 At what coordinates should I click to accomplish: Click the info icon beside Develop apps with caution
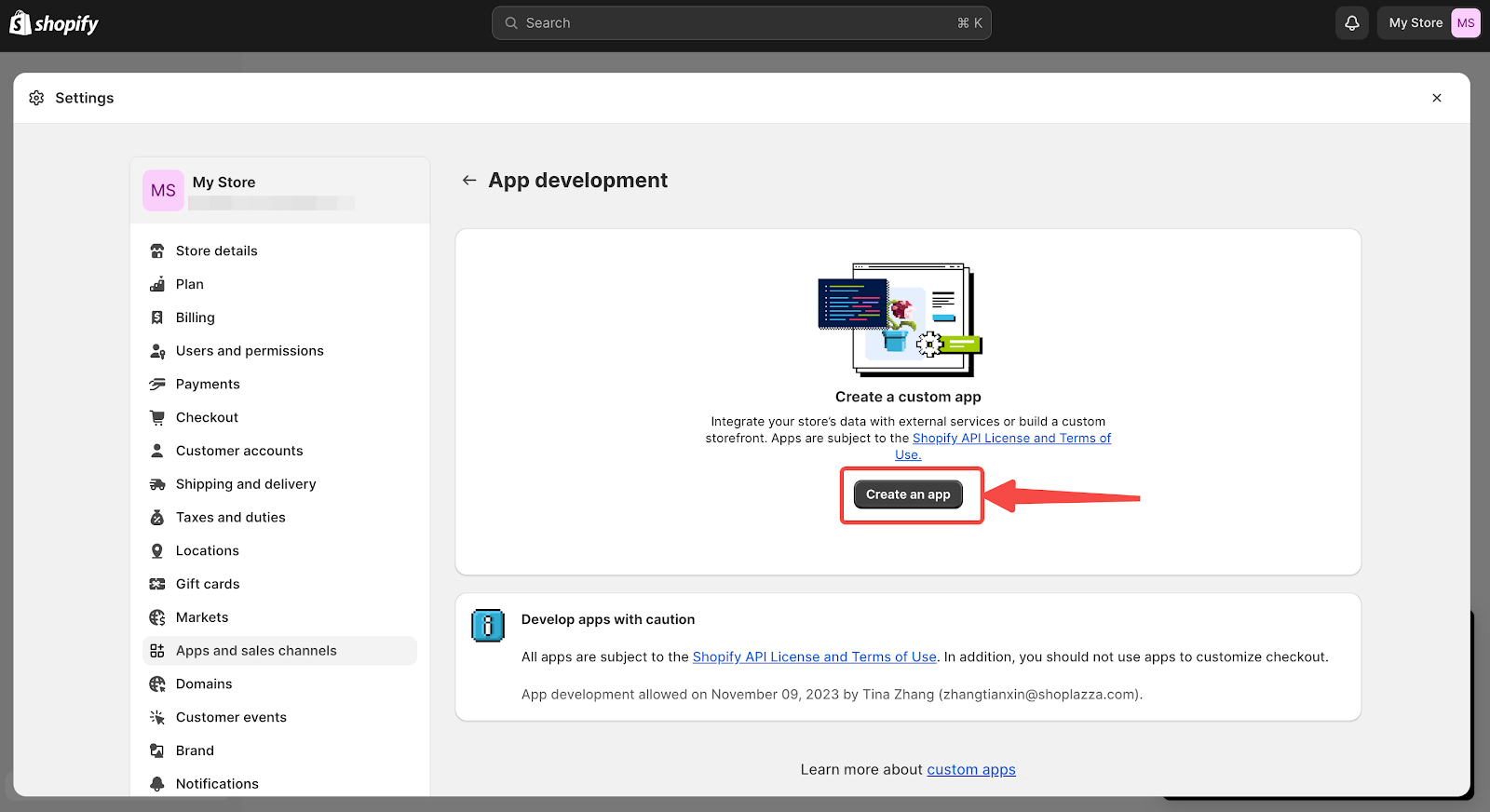click(x=488, y=626)
